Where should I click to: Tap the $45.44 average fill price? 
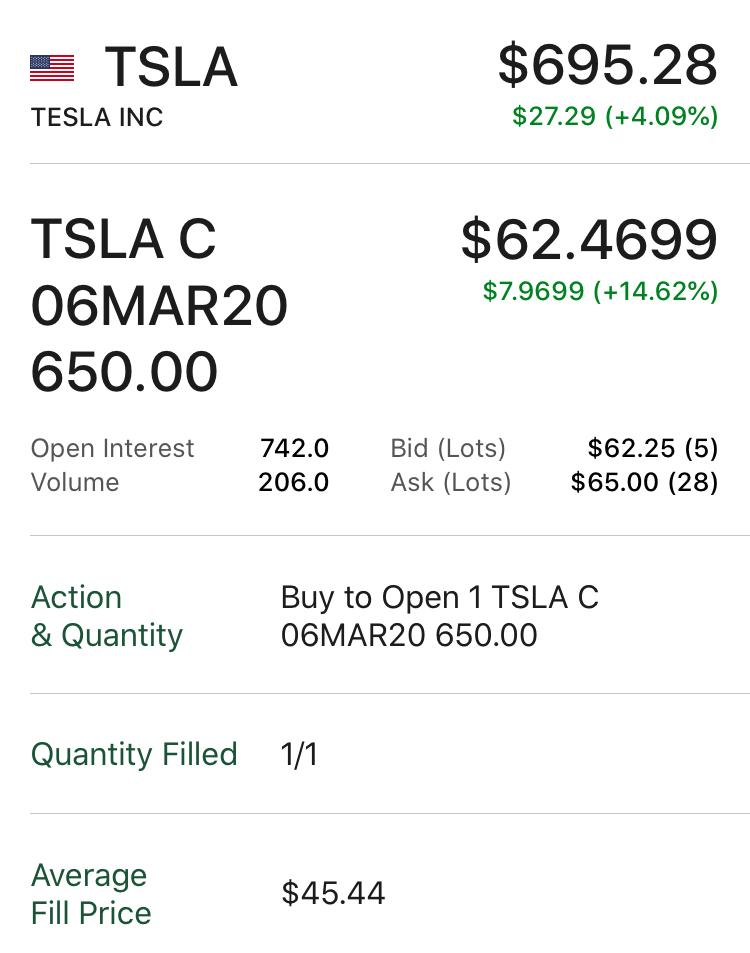coord(333,893)
